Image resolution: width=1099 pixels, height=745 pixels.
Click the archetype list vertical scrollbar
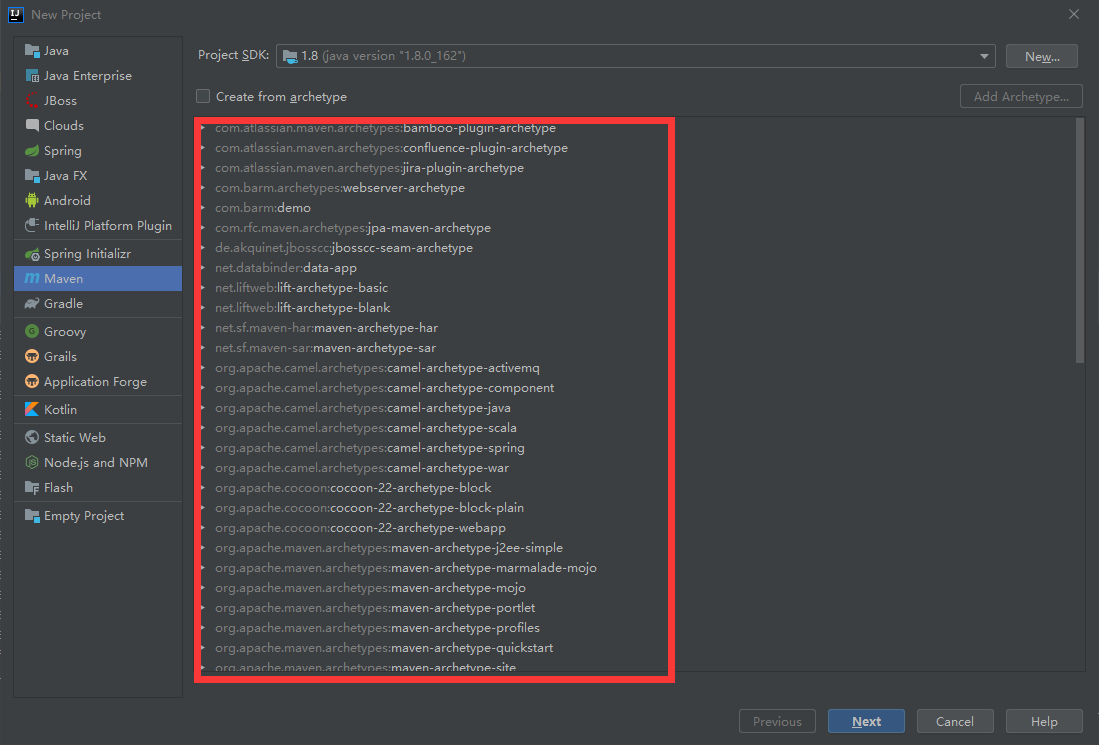pyautogui.click(x=1079, y=240)
